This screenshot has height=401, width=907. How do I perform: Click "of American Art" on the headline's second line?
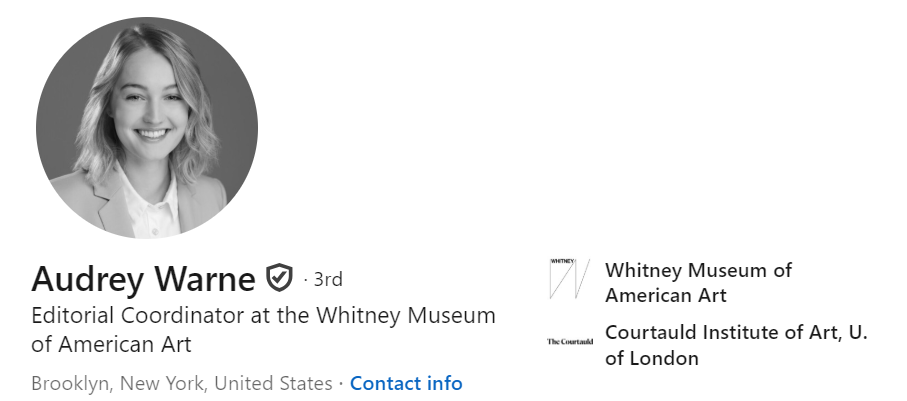[111, 344]
